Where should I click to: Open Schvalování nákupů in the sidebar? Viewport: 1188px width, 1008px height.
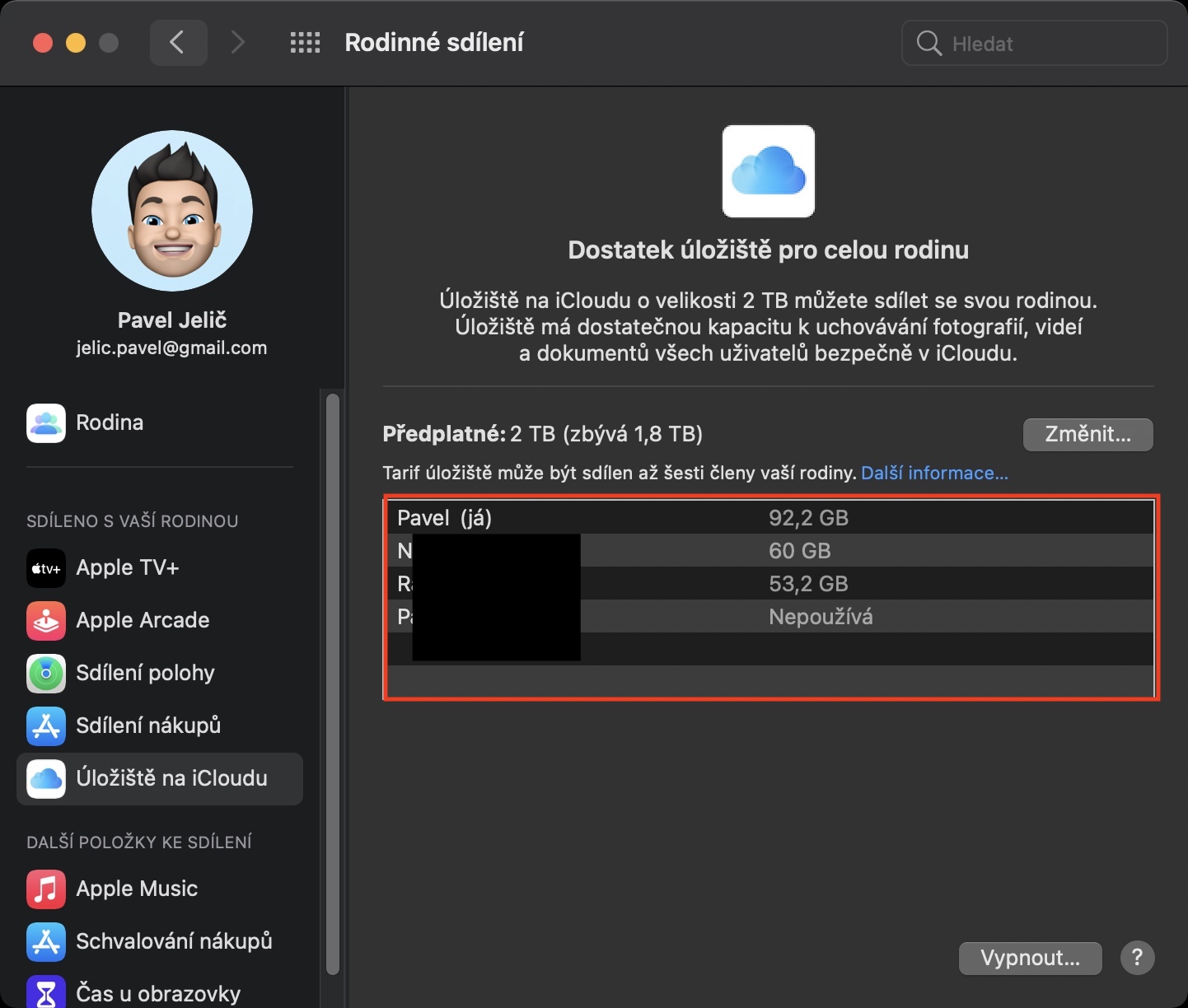160,942
